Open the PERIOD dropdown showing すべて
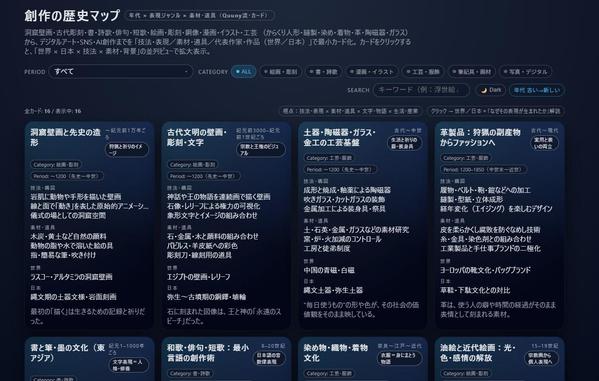Screen dimensions: 599x381 coord(121,71)
